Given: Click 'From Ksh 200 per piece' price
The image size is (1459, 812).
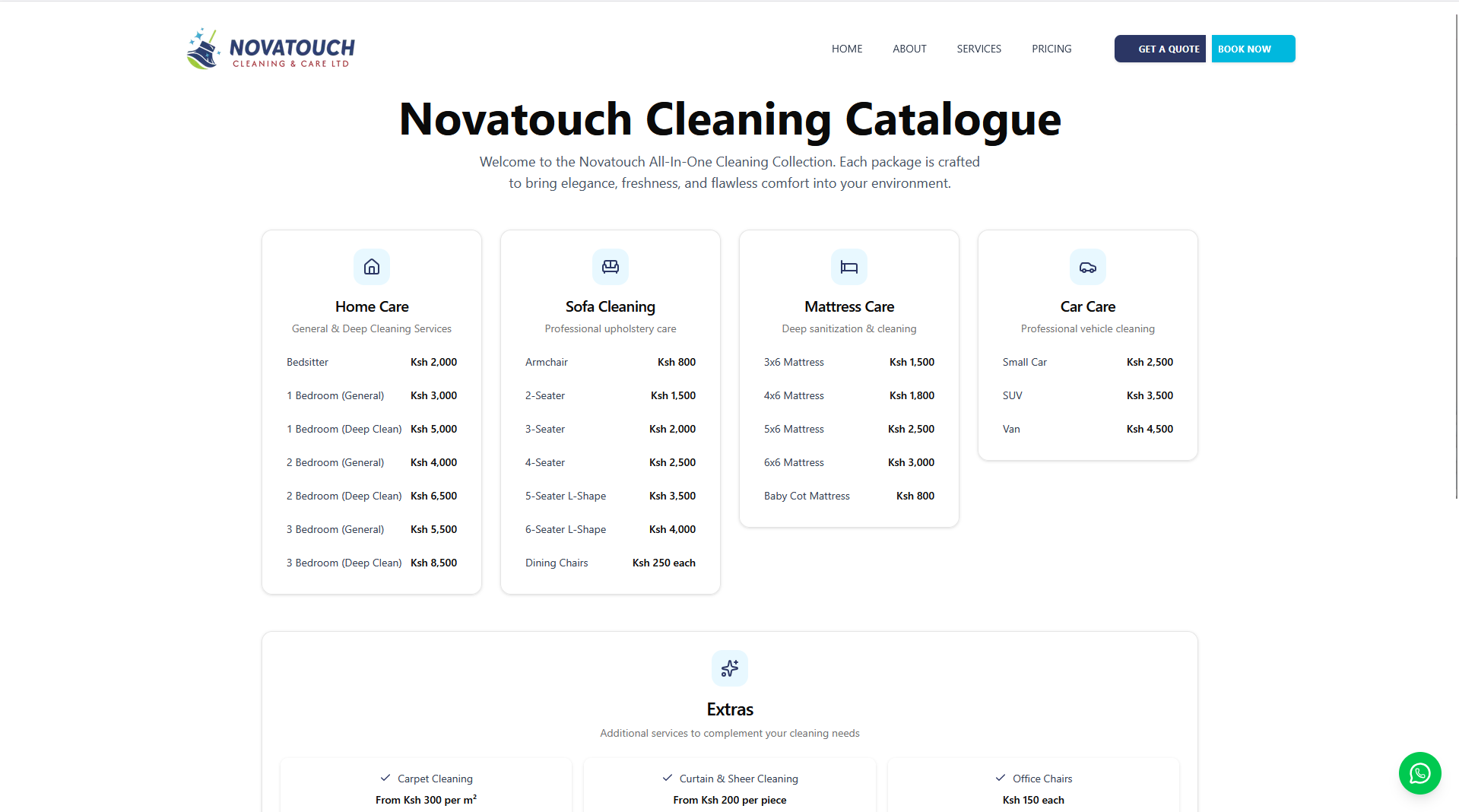Looking at the screenshot, I should tap(730, 800).
